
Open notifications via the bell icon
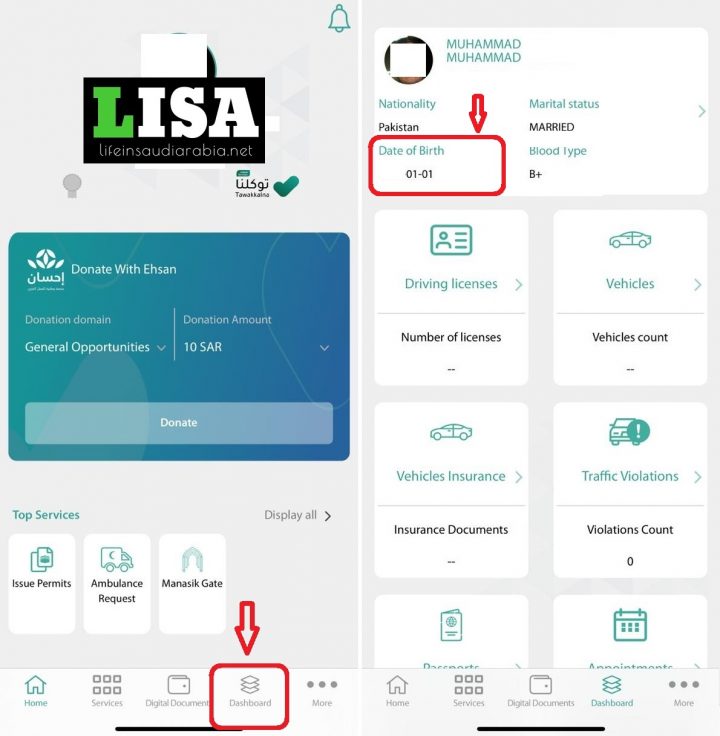click(339, 19)
